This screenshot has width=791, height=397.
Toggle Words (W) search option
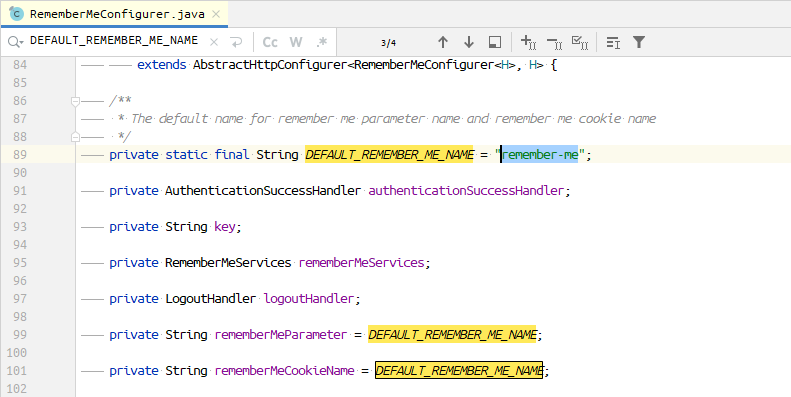(x=296, y=42)
